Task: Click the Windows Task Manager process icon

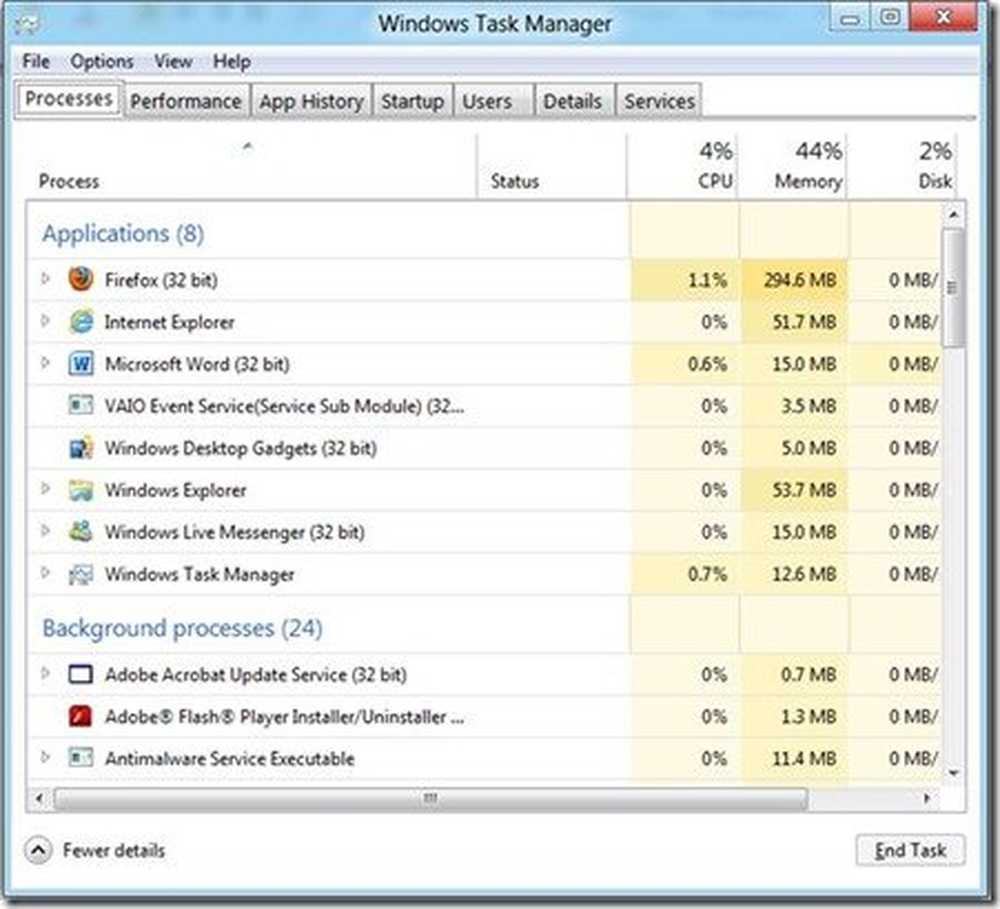Action: [x=81, y=575]
